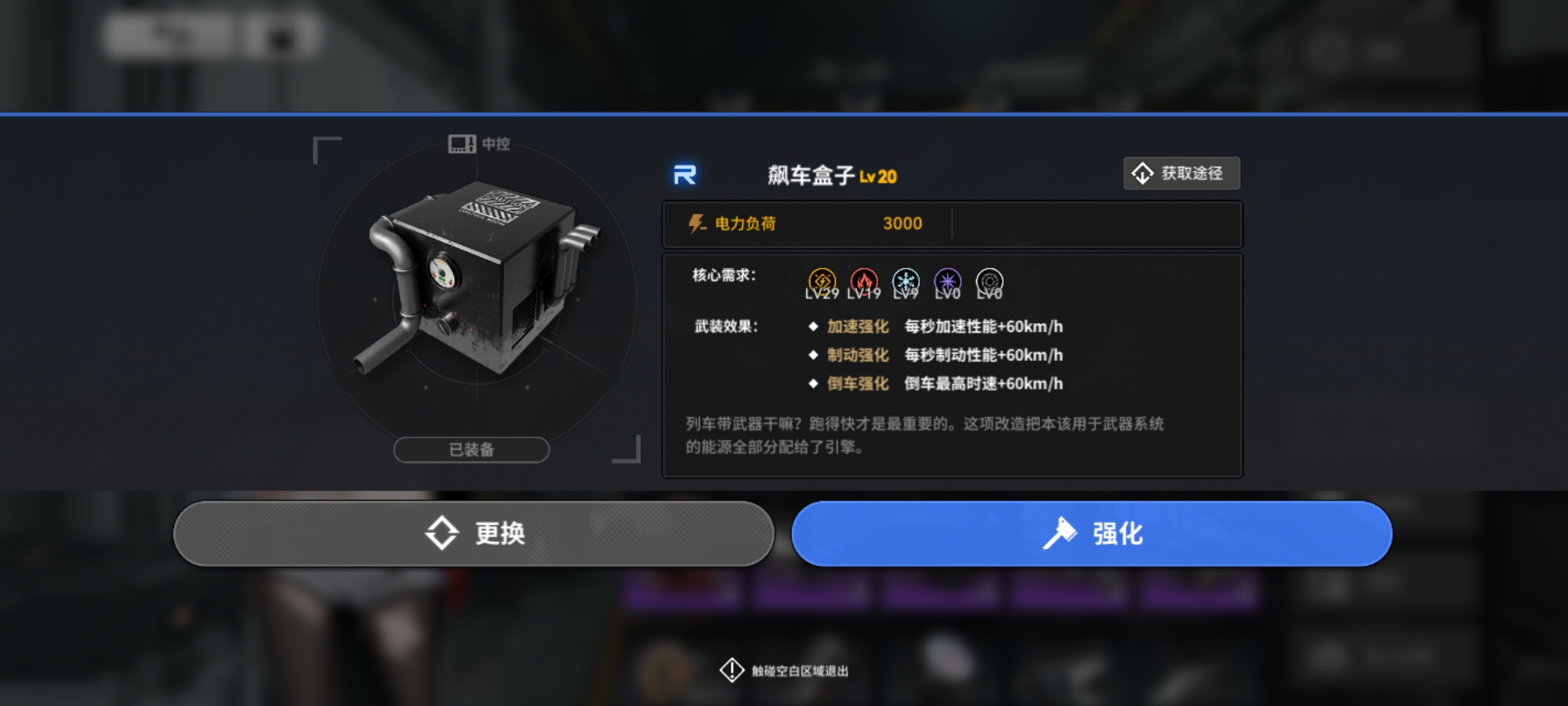The image size is (1568, 706).
Task: Click the purple starburst core icon
Action: click(x=947, y=282)
